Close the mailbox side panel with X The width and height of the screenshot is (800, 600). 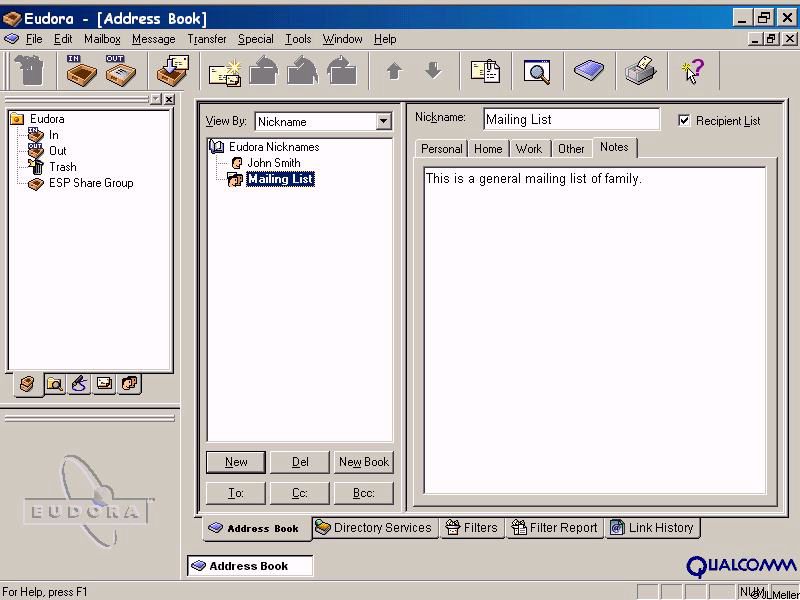(169, 99)
